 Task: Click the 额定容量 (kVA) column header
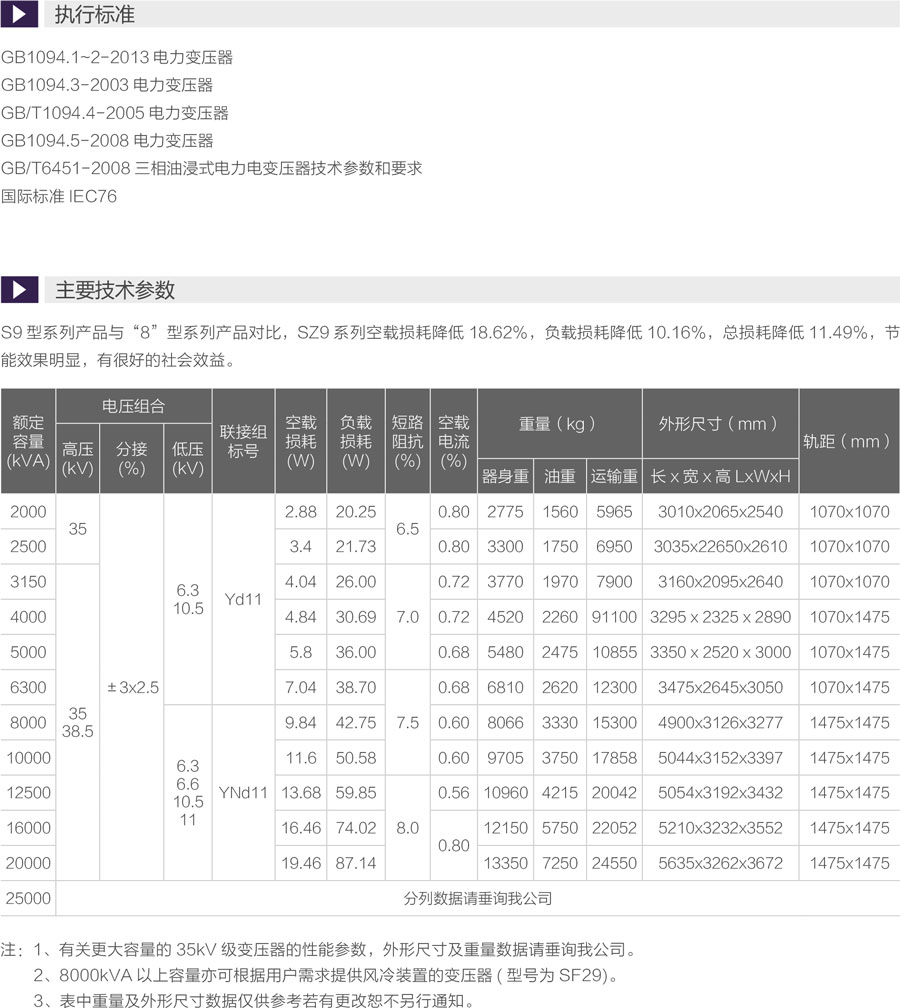point(28,441)
